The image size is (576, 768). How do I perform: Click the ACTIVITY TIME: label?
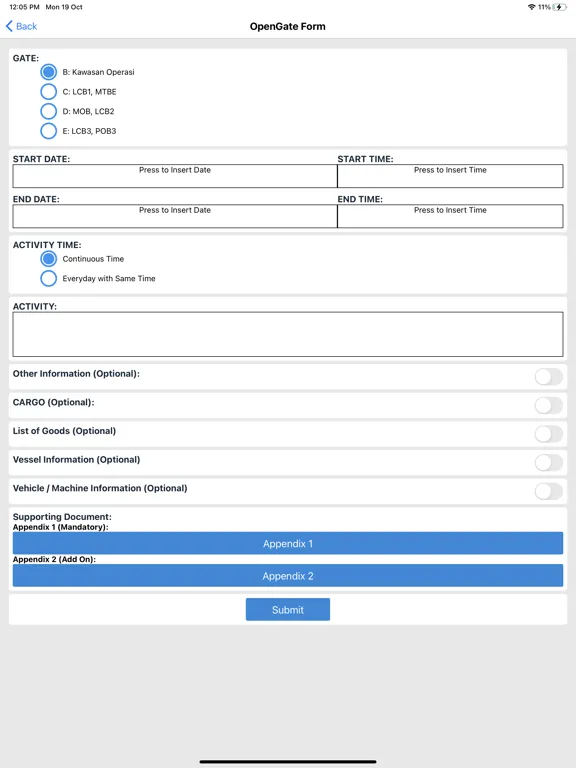47,245
